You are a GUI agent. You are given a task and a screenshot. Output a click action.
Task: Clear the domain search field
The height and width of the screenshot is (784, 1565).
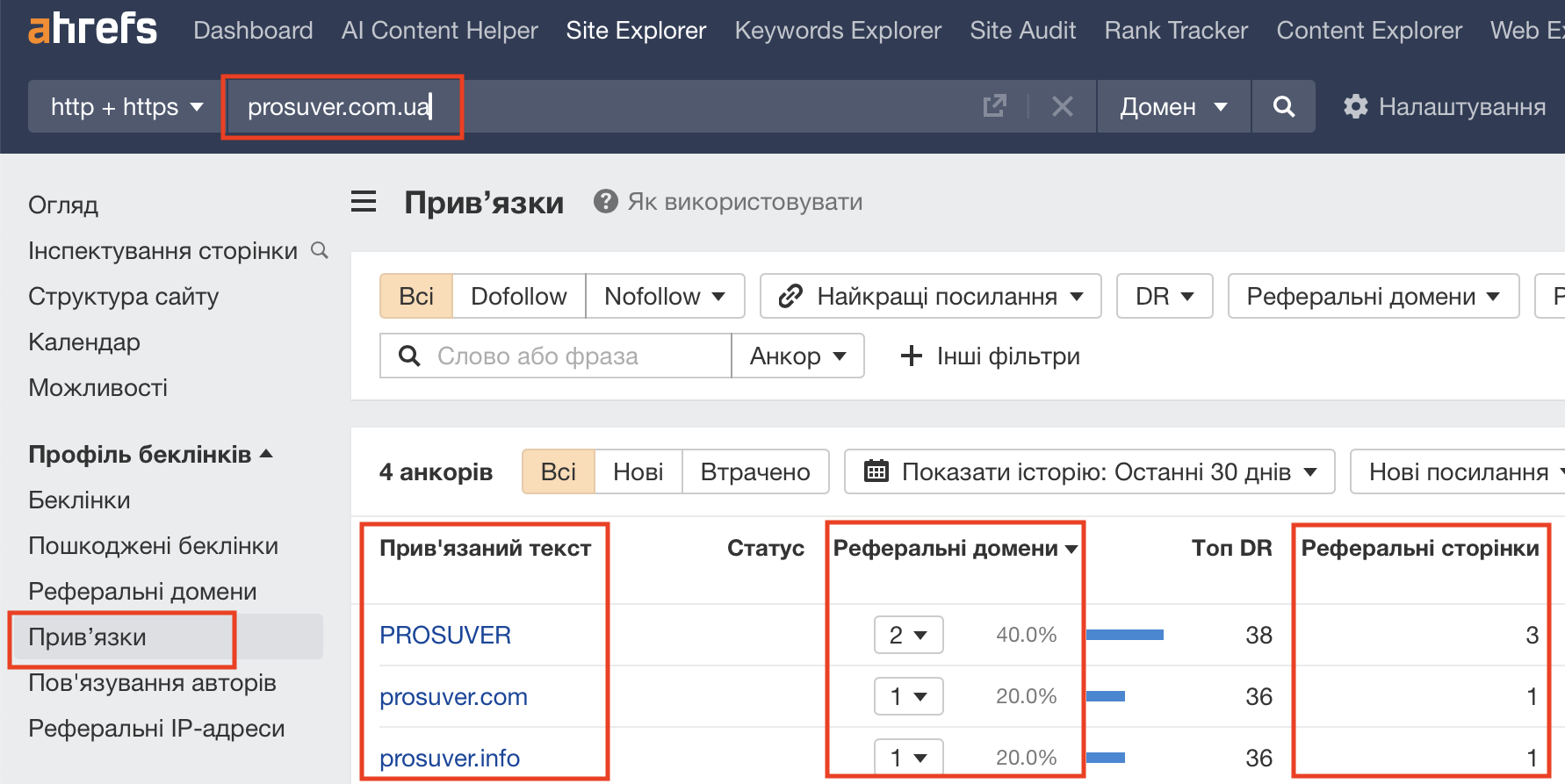pyautogui.click(x=1063, y=106)
